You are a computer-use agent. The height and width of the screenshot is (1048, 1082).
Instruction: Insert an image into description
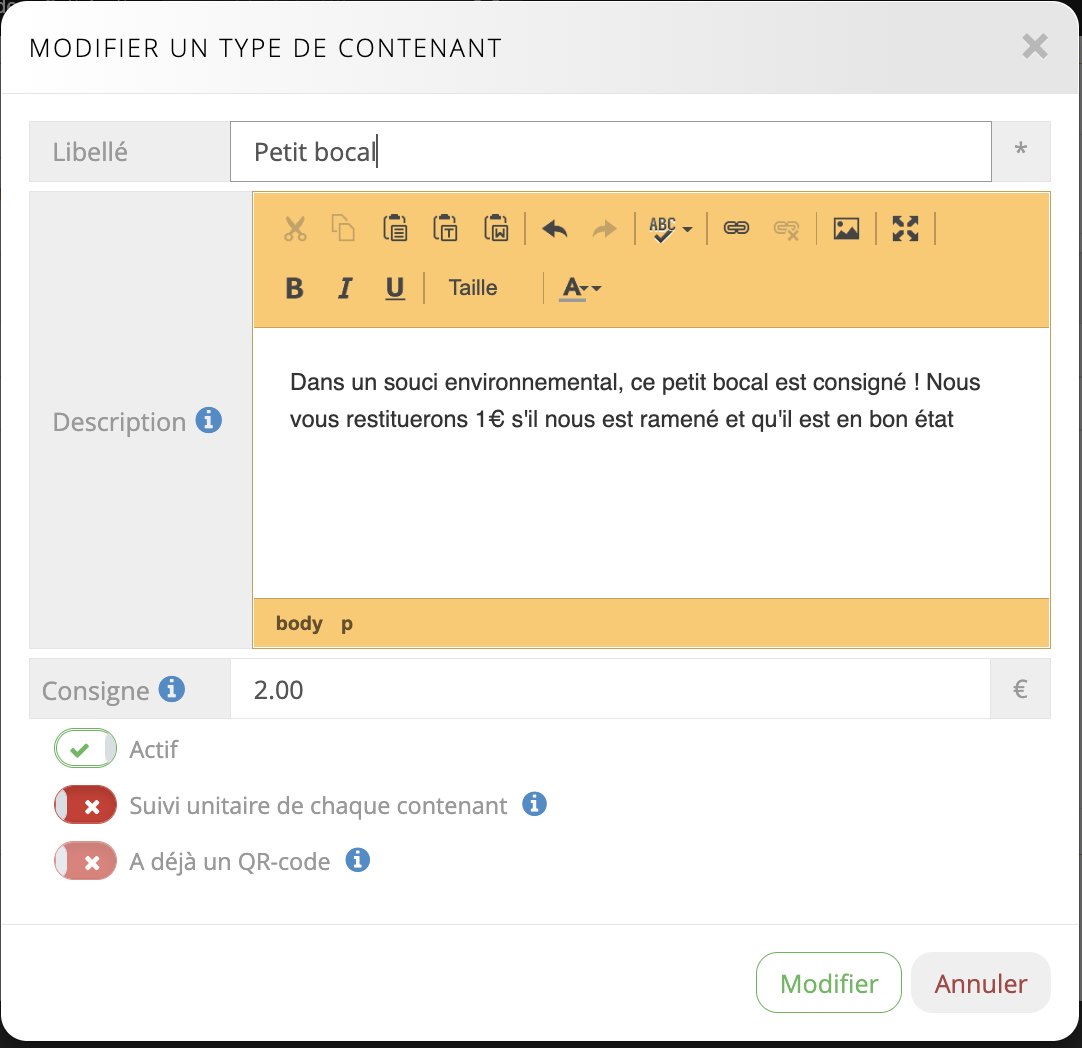[846, 228]
